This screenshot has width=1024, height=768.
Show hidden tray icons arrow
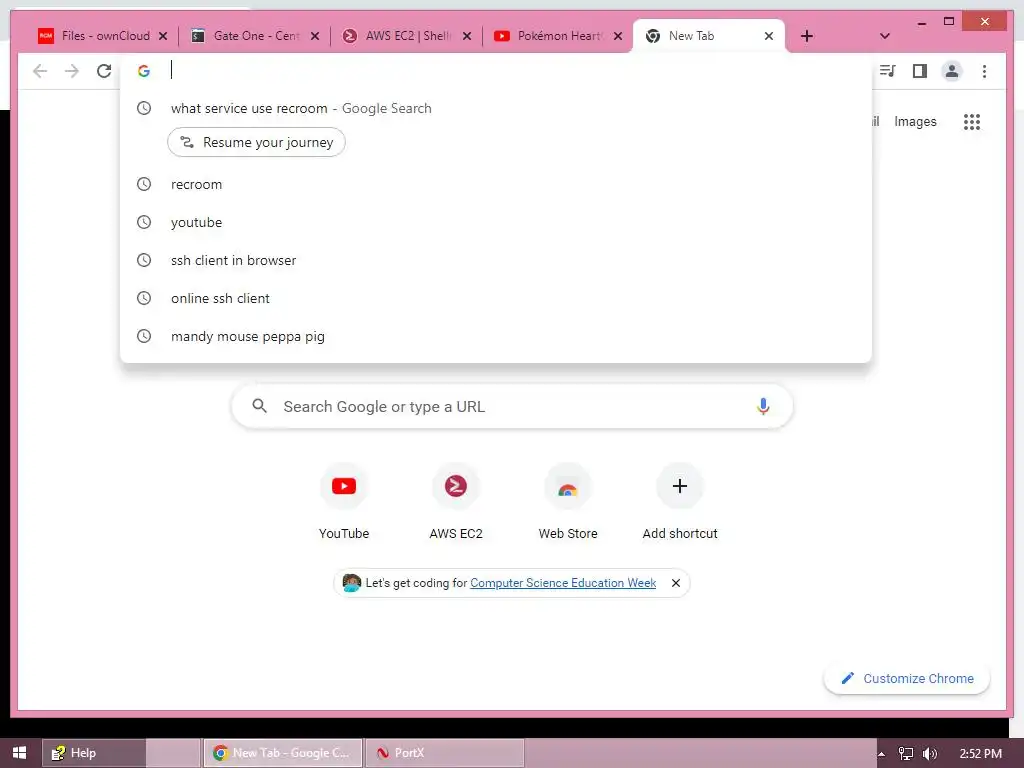(x=882, y=754)
